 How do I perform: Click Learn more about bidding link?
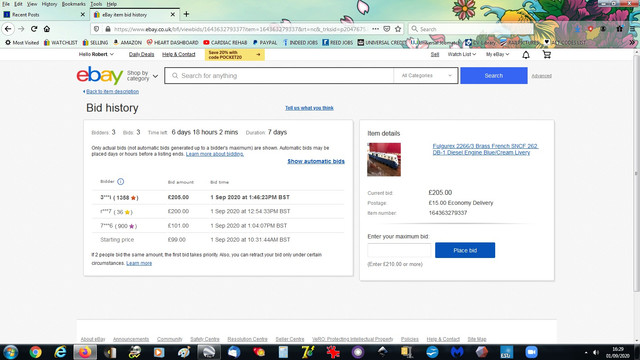pyautogui.click(x=215, y=154)
